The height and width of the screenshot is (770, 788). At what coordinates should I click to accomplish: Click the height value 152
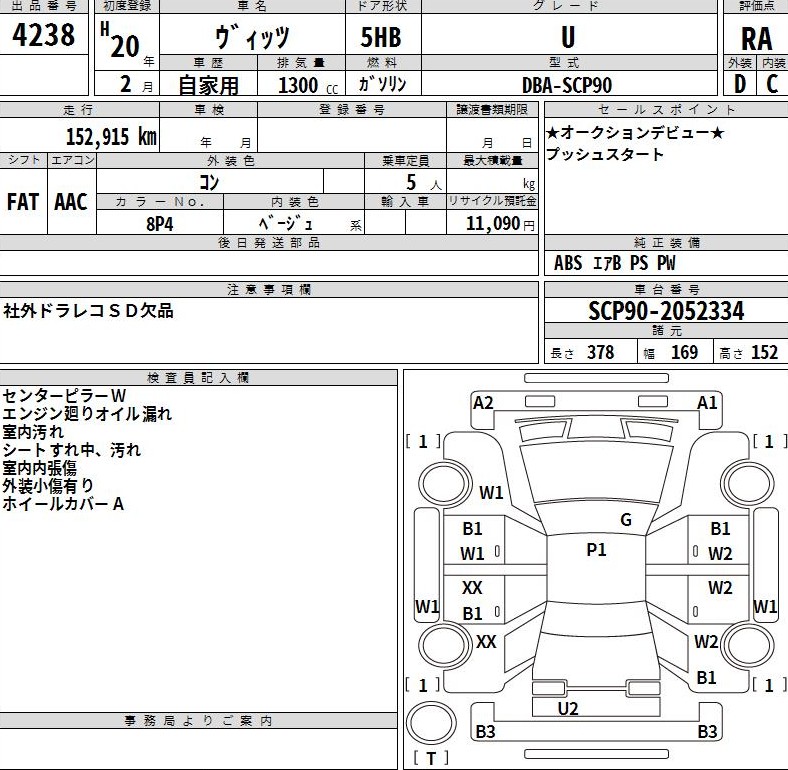pos(764,352)
